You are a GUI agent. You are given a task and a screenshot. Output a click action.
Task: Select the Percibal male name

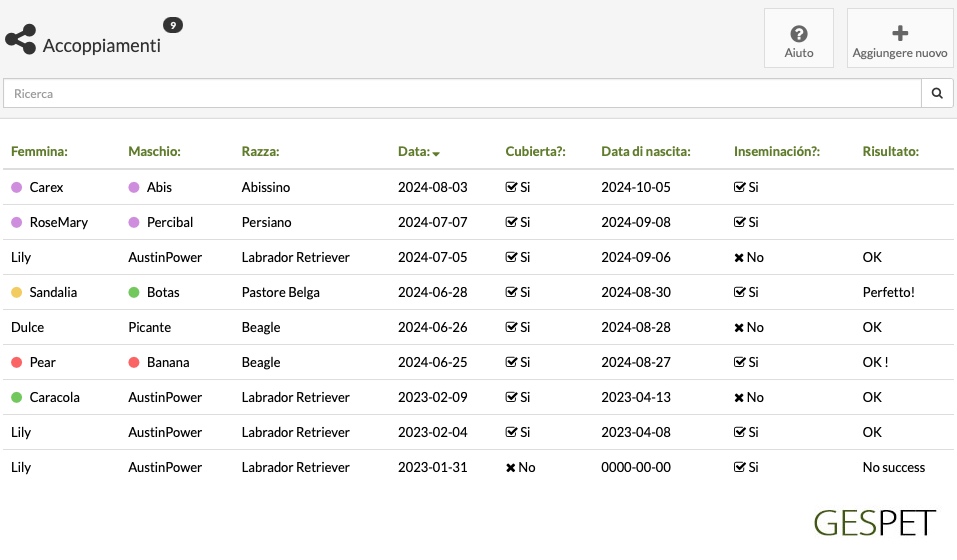click(170, 222)
